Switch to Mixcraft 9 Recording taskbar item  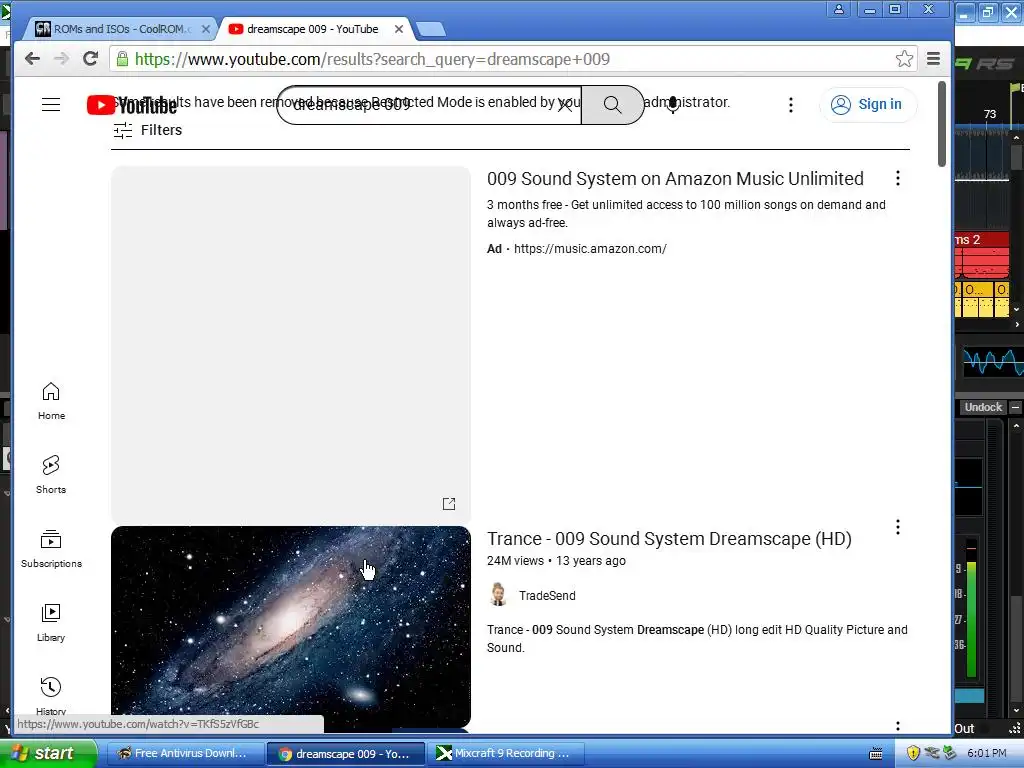coord(505,753)
